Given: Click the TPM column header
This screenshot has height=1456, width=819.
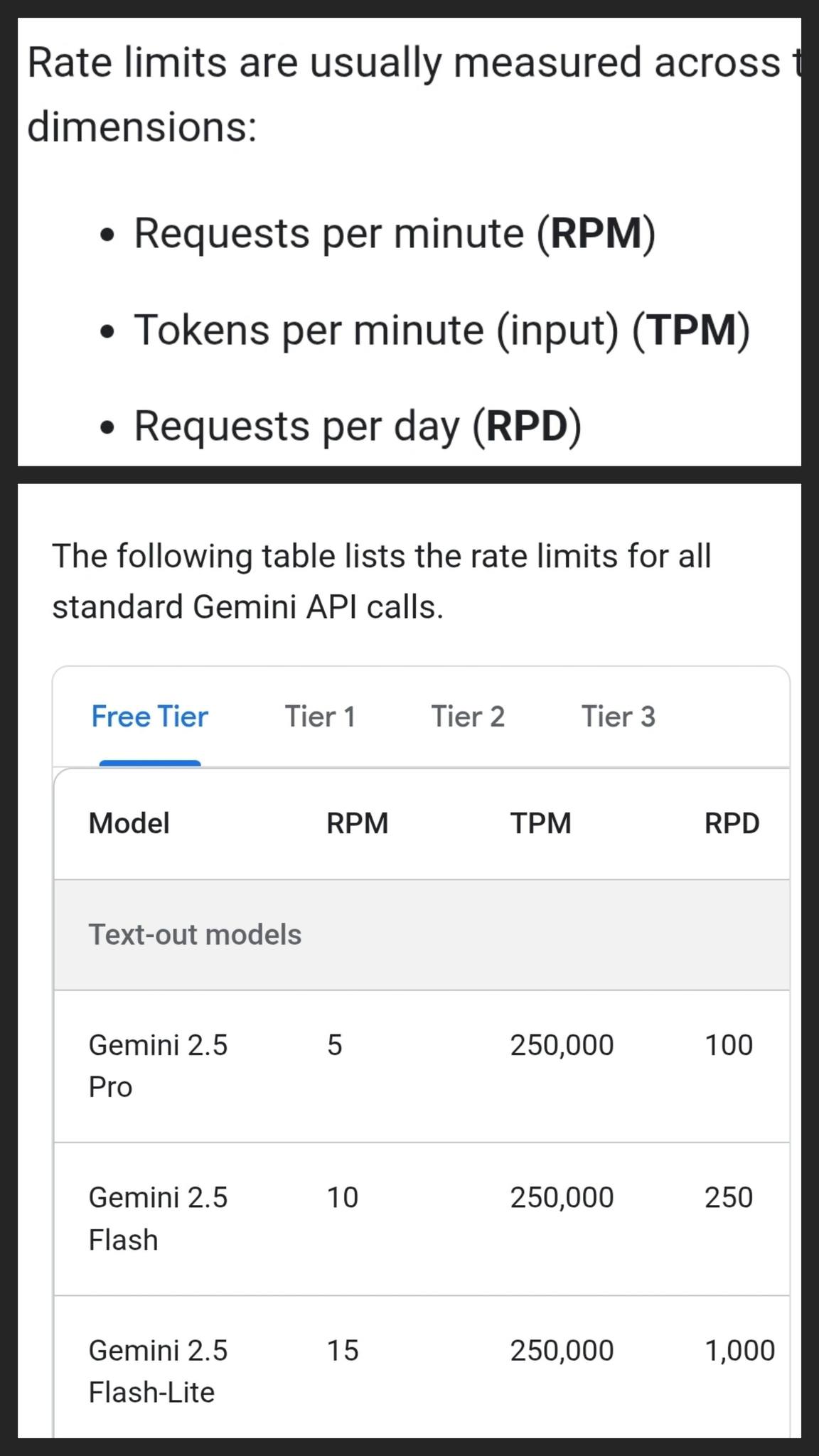Looking at the screenshot, I should [x=540, y=823].
